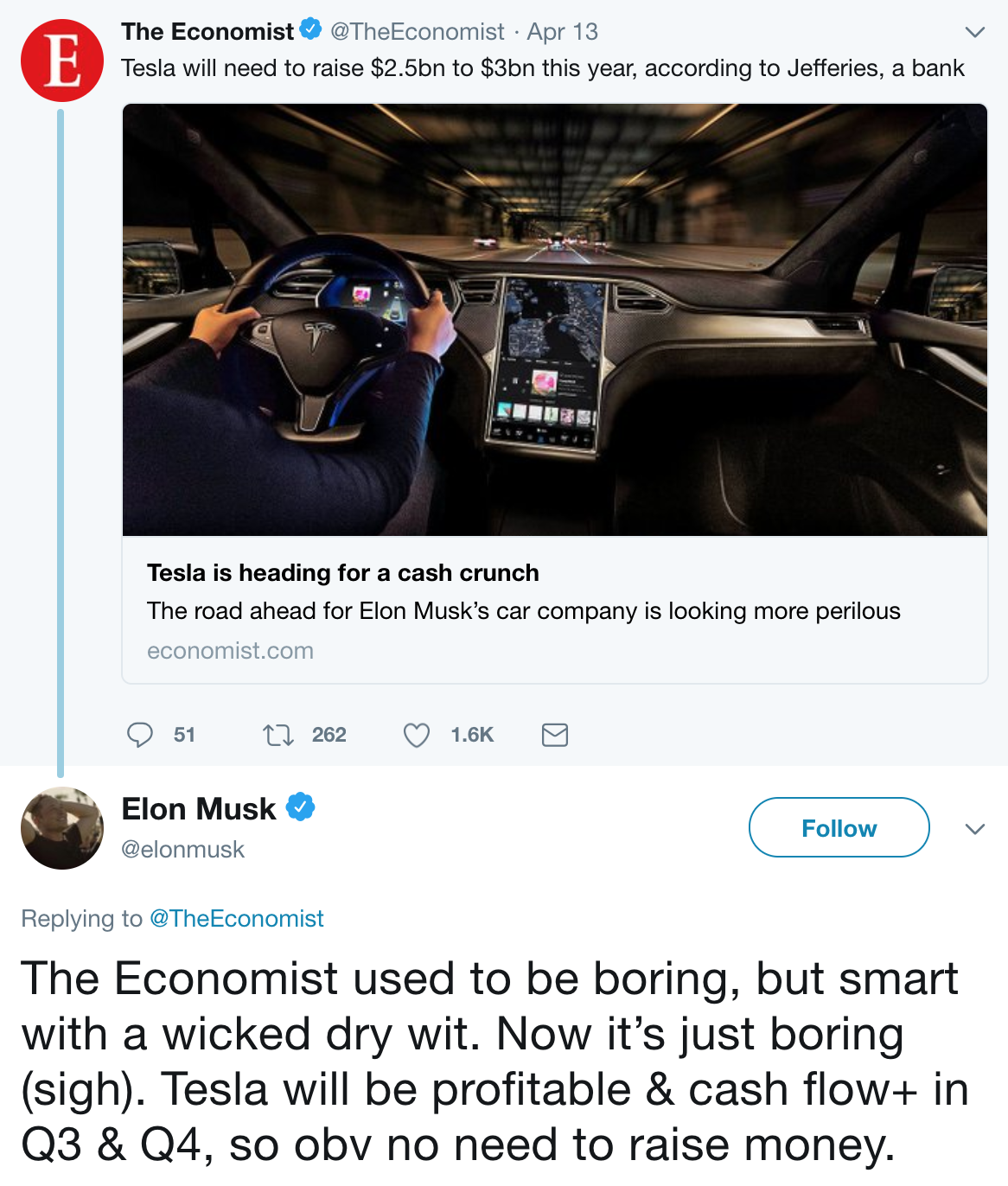Click Elon Musk's profile picture
Viewport: 1008px width, 1186px height.
pos(62,828)
